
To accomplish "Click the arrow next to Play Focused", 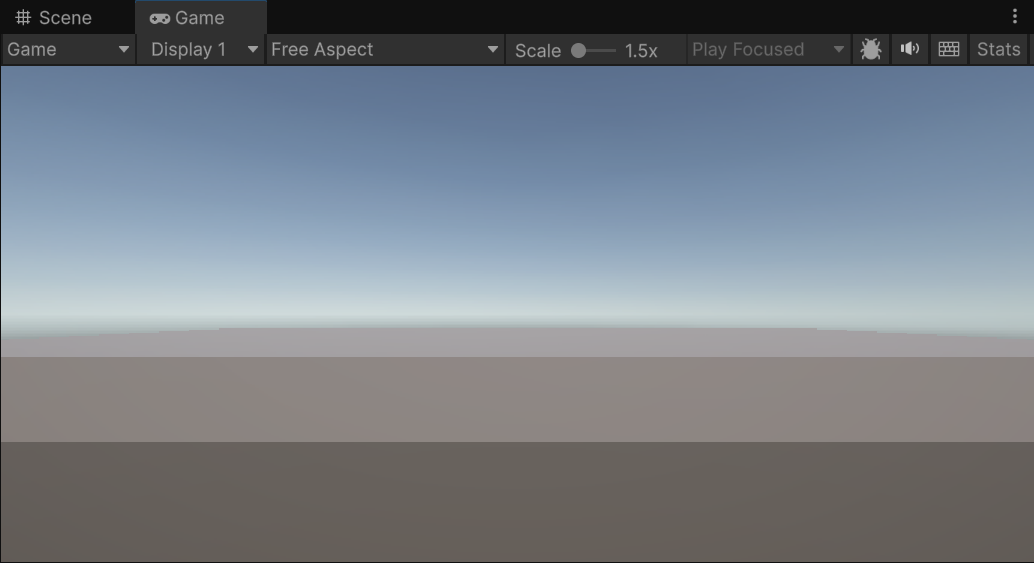I will (x=838, y=49).
